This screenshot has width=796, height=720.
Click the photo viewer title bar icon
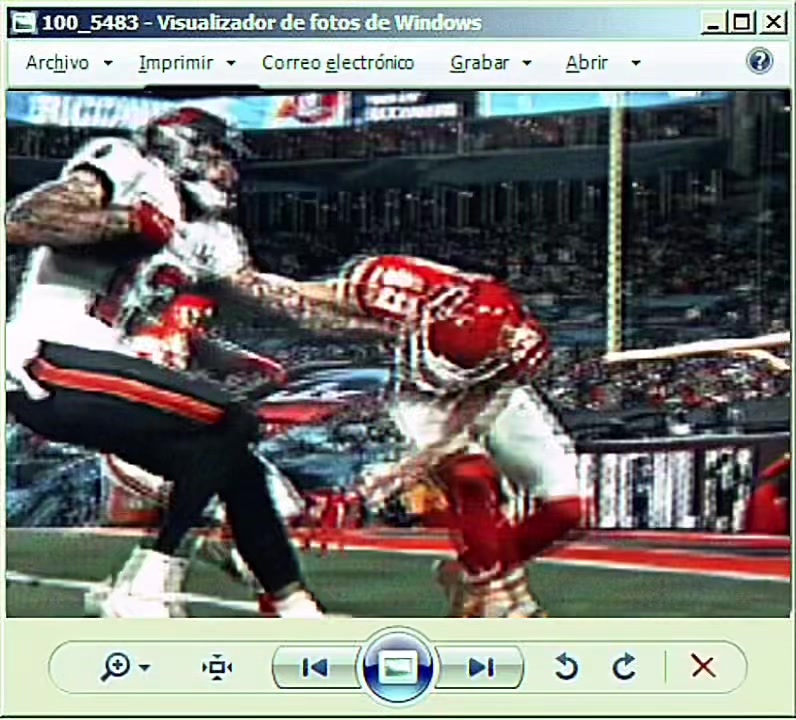tap(23, 23)
